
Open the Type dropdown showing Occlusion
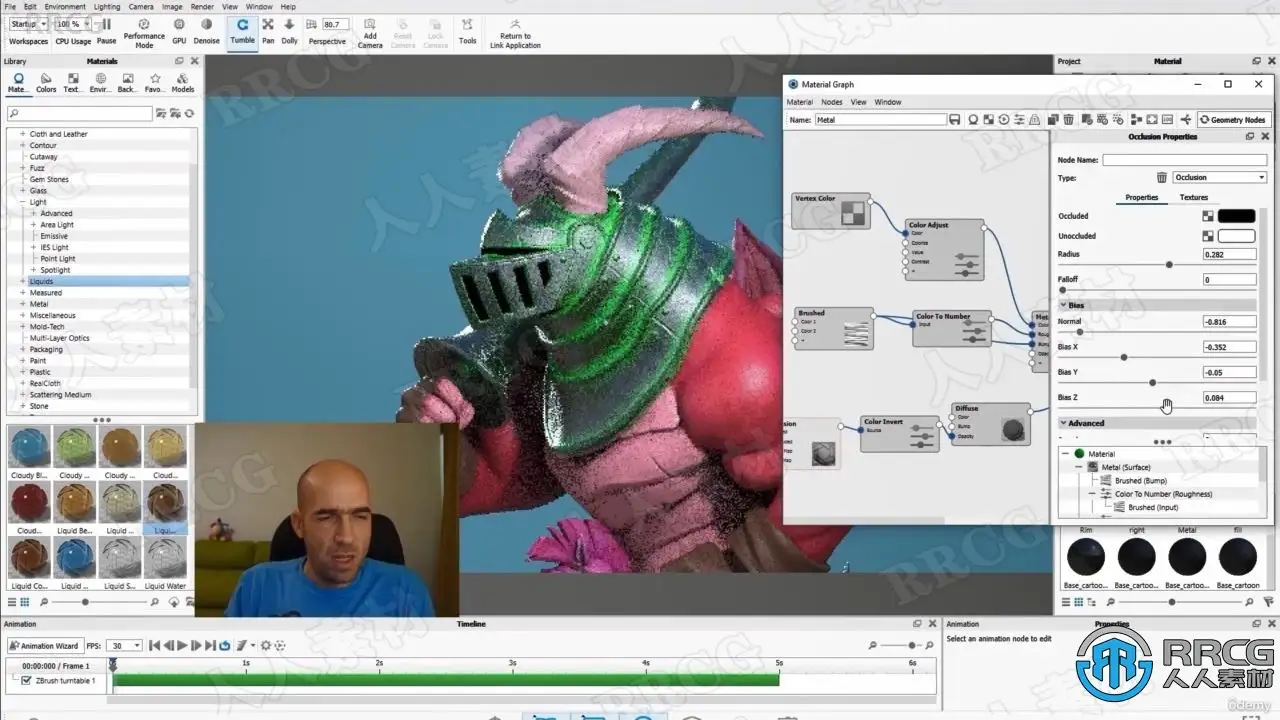point(1219,178)
